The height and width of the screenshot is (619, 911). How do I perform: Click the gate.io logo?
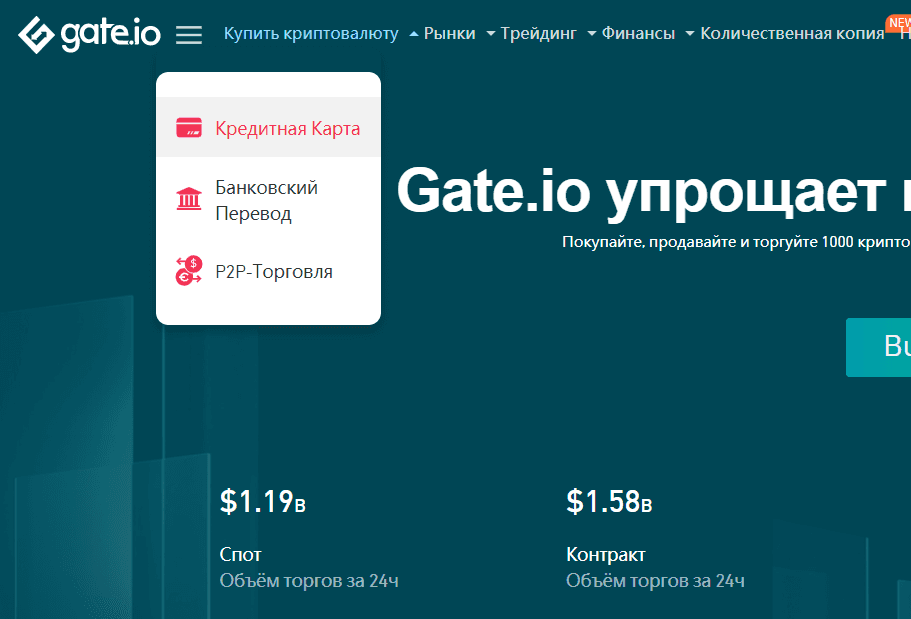click(x=89, y=35)
